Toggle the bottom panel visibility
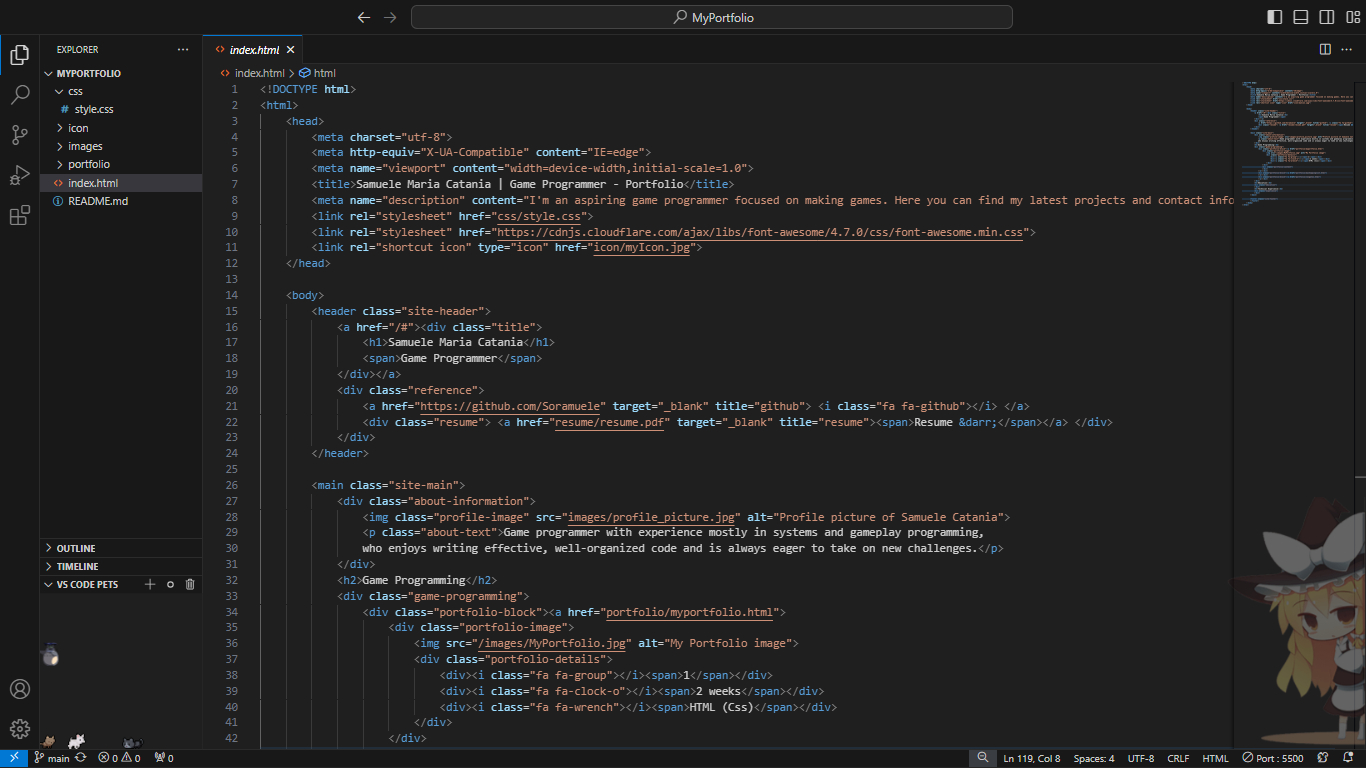 (x=1299, y=17)
